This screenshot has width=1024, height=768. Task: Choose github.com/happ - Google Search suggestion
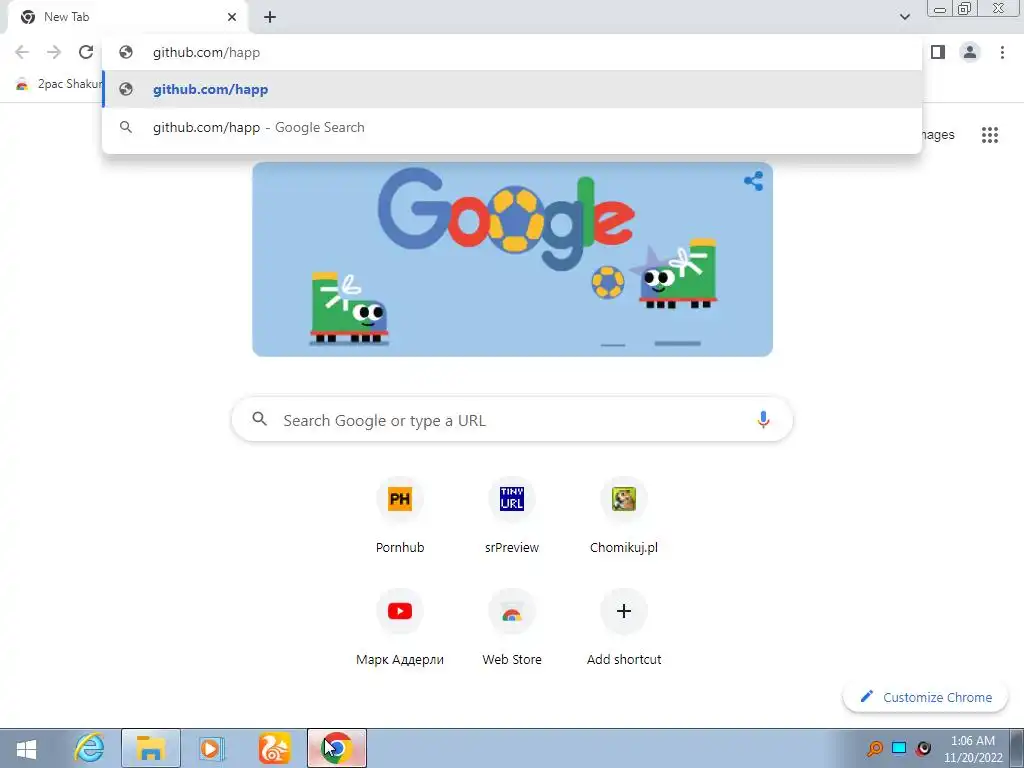(x=512, y=127)
